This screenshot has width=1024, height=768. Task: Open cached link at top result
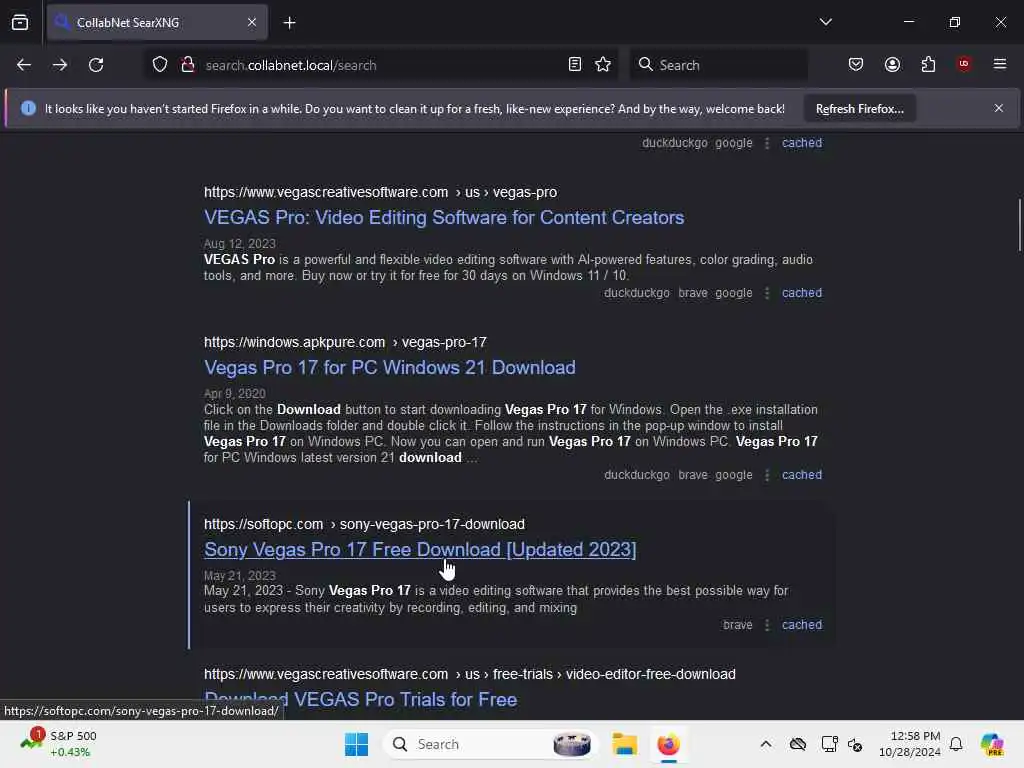[802, 143]
